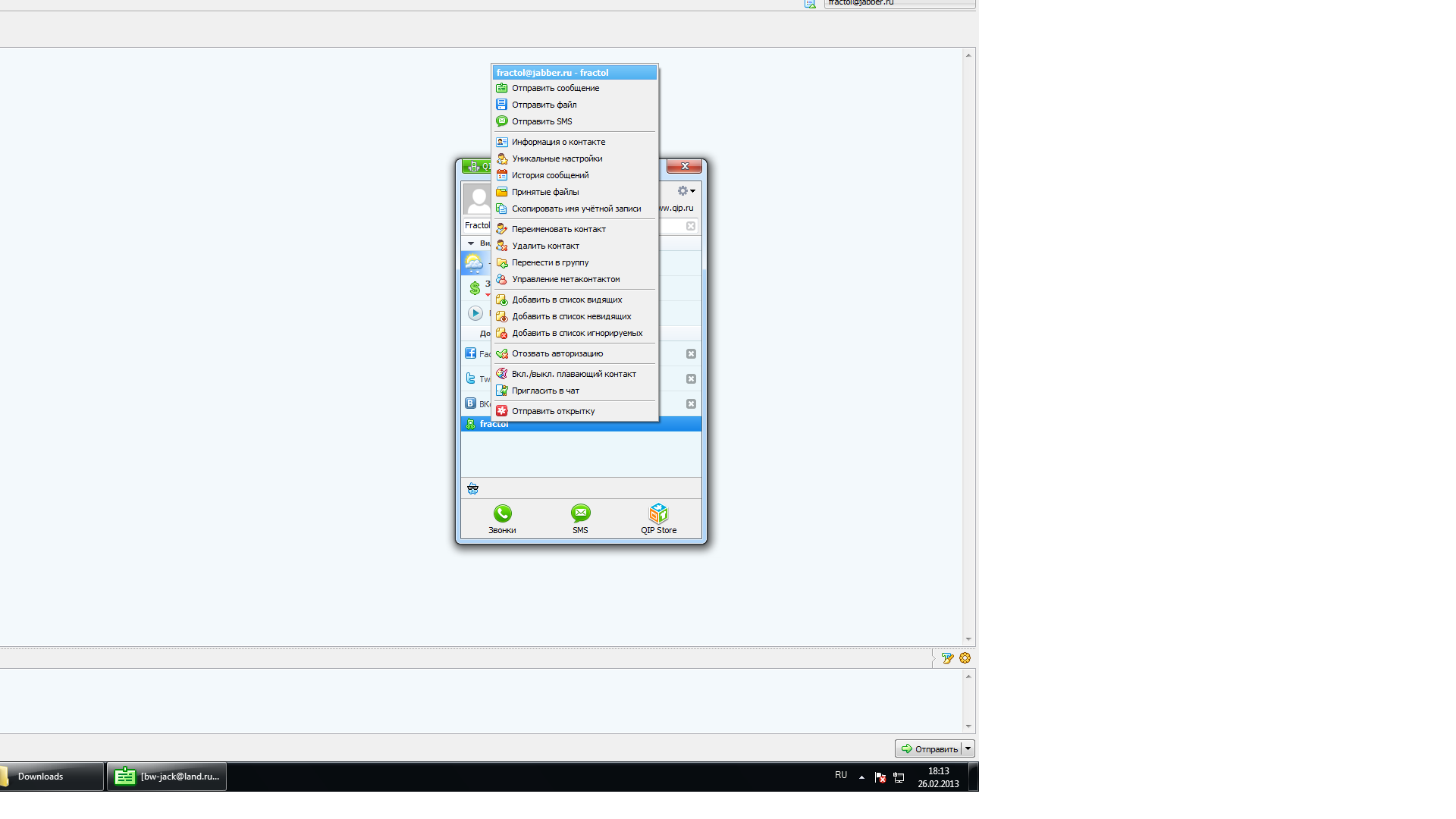The image size is (1456, 819).
Task: Click the Информация о контакте card icon
Action: [x=501, y=142]
